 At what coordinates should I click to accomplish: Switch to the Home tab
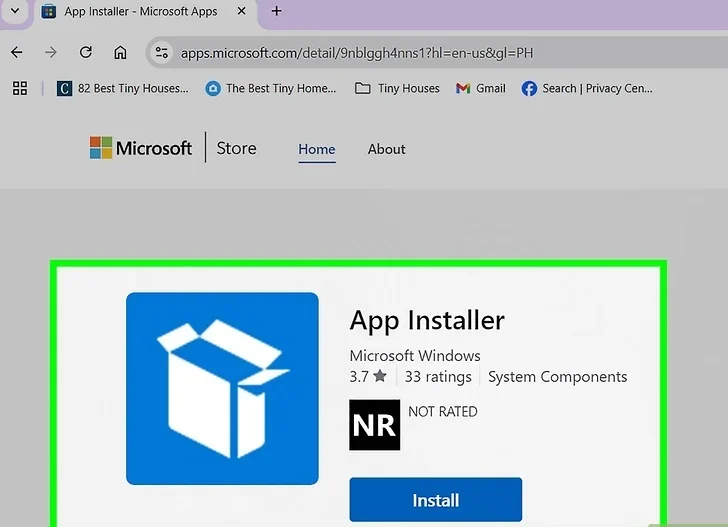pos(317,150)
